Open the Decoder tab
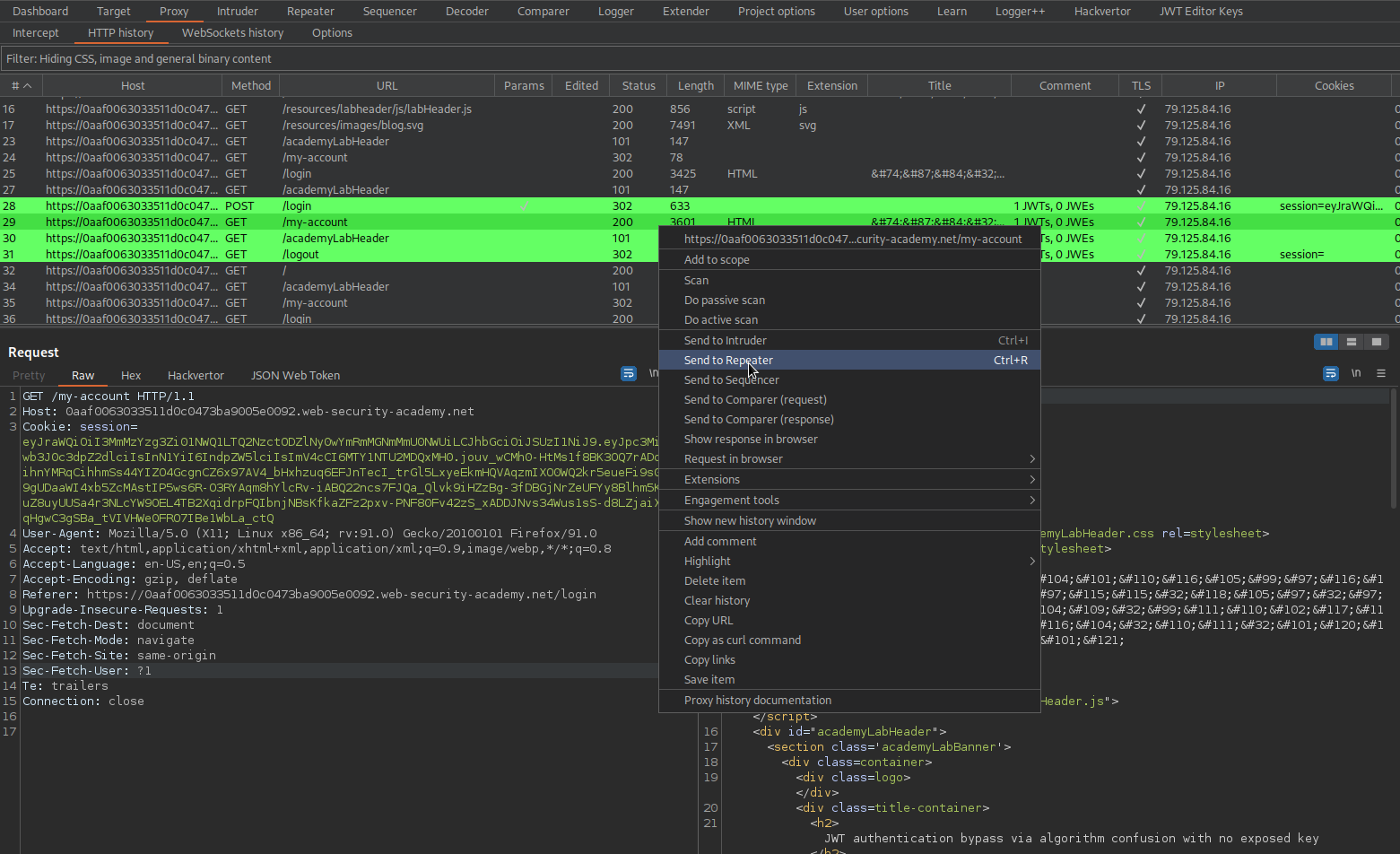The width and height of the screenshot is (1400, 854). point(467,12)
